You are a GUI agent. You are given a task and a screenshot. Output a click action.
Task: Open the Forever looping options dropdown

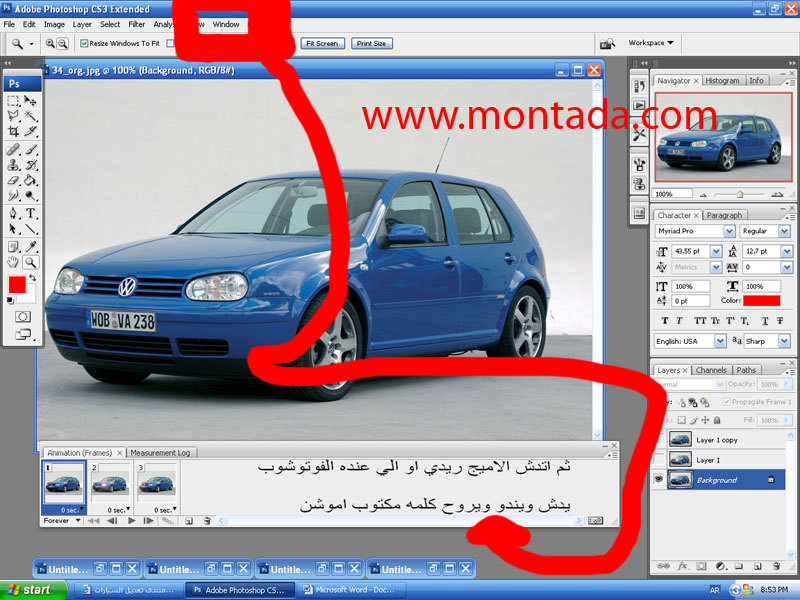[x=62, y=520]
